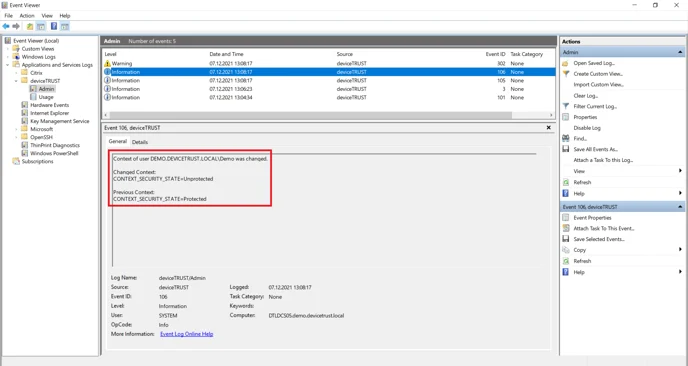Click Disable Log in Actions pane
This screenshot has height=366, width=688.
[x=587, y=128]
